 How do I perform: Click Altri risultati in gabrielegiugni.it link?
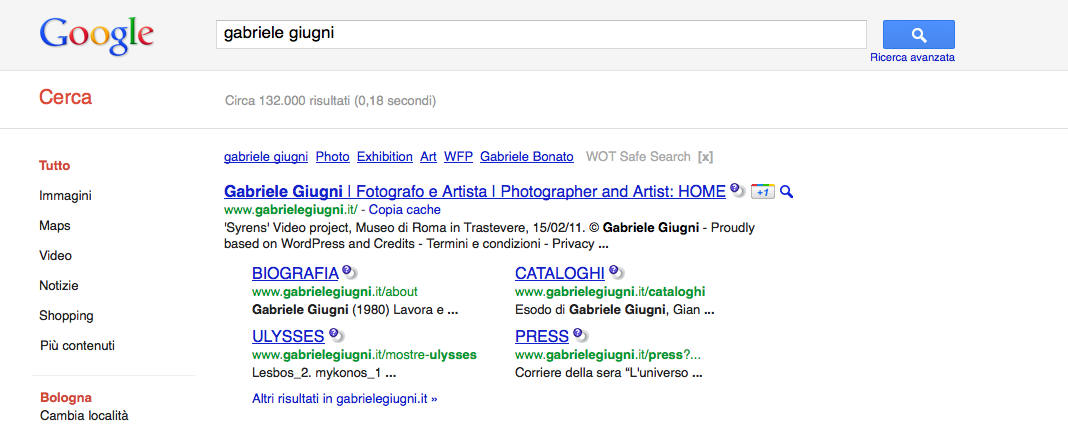pyautogui.click(x=345, y=398)
